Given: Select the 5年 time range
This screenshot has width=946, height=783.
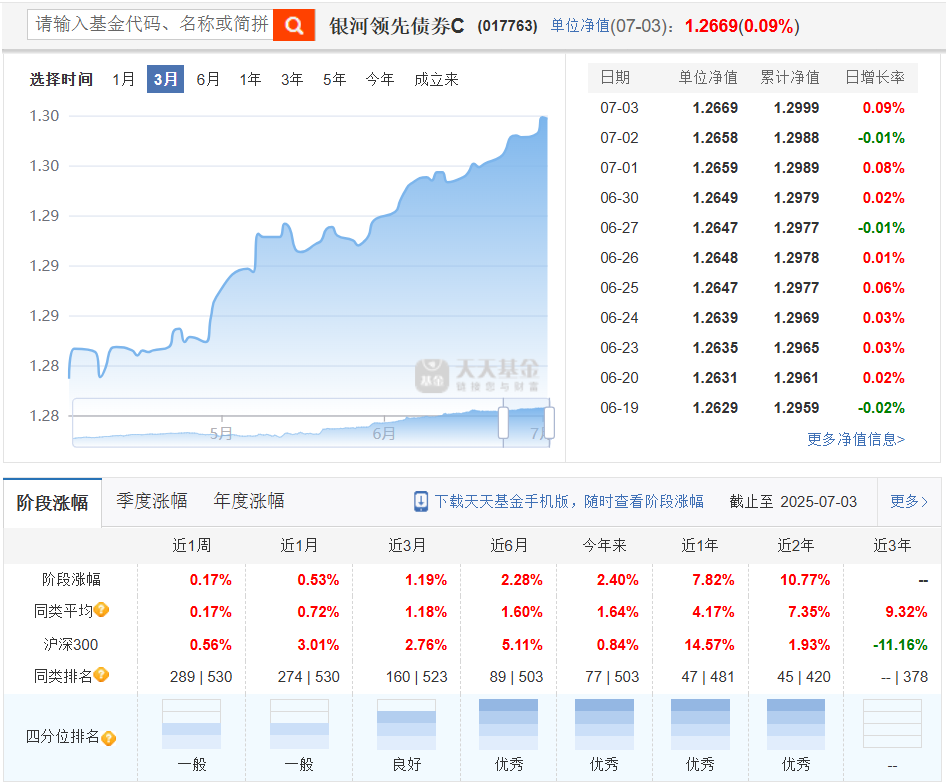Looking at the screenshot, I should point(334,79).
